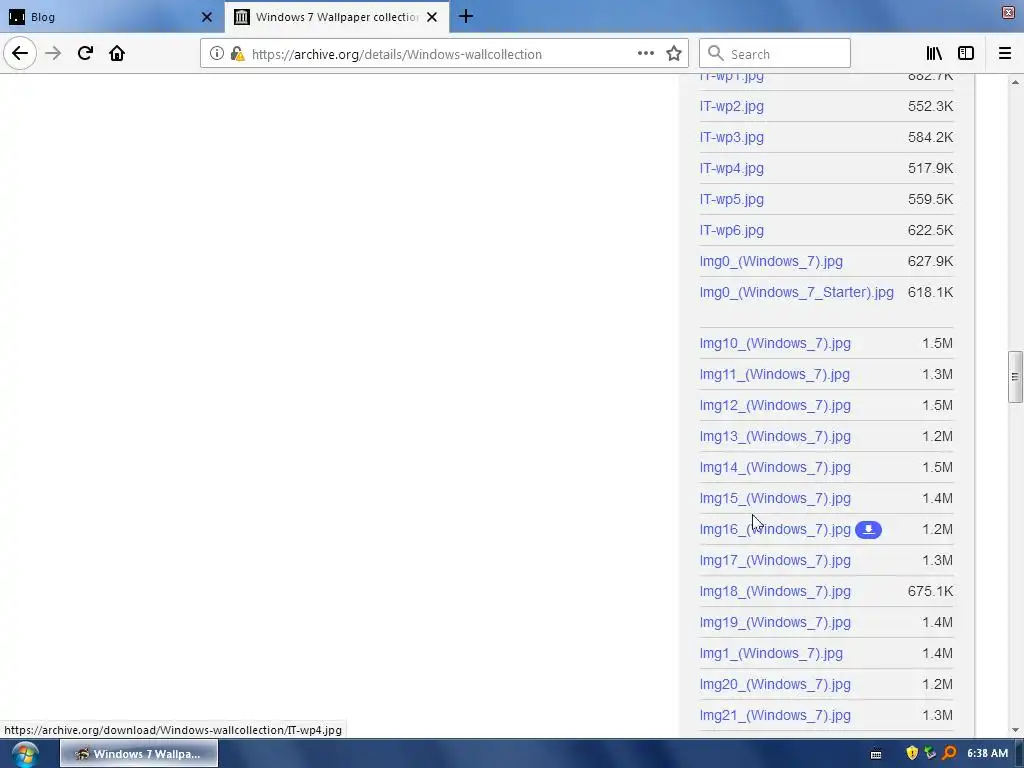Image resolution: width=1024 pixels, height=768 pixels.
Task: Click the padlock warning icon
Action: pos(238,54)
